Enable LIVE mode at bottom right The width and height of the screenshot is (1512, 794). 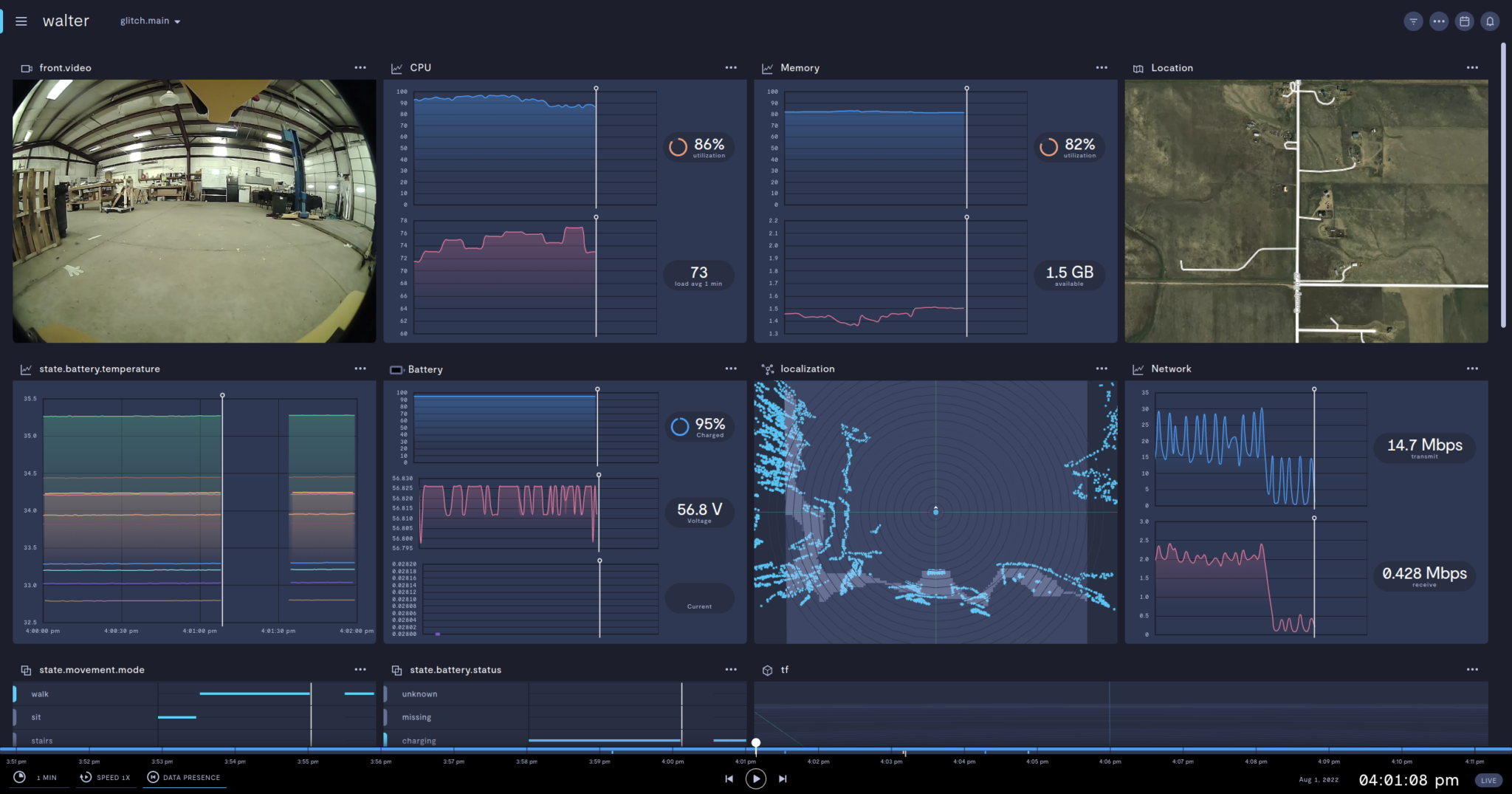(x=1488, y=780)
